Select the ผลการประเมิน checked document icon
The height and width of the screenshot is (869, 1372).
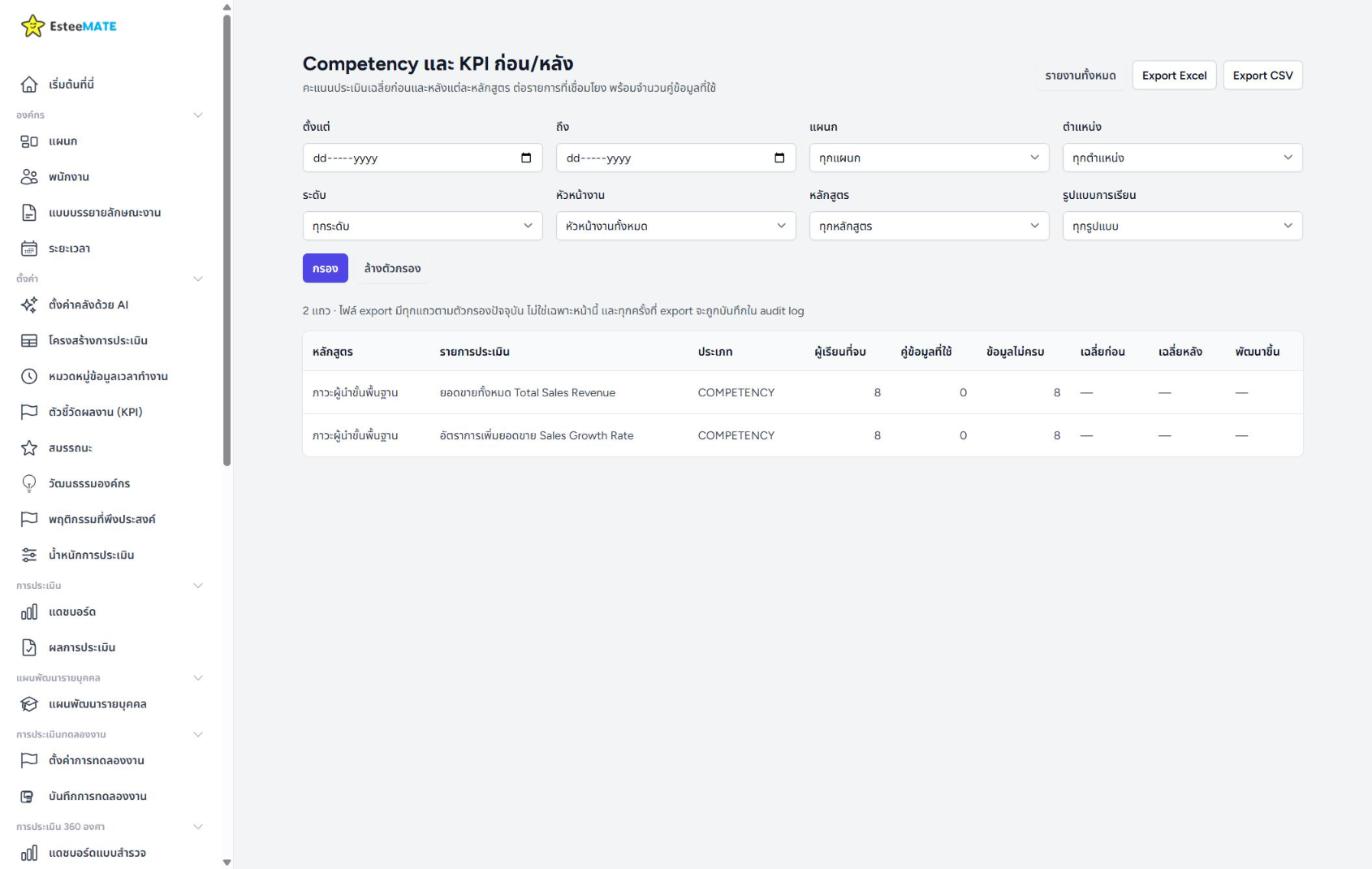tap(29, 648)
